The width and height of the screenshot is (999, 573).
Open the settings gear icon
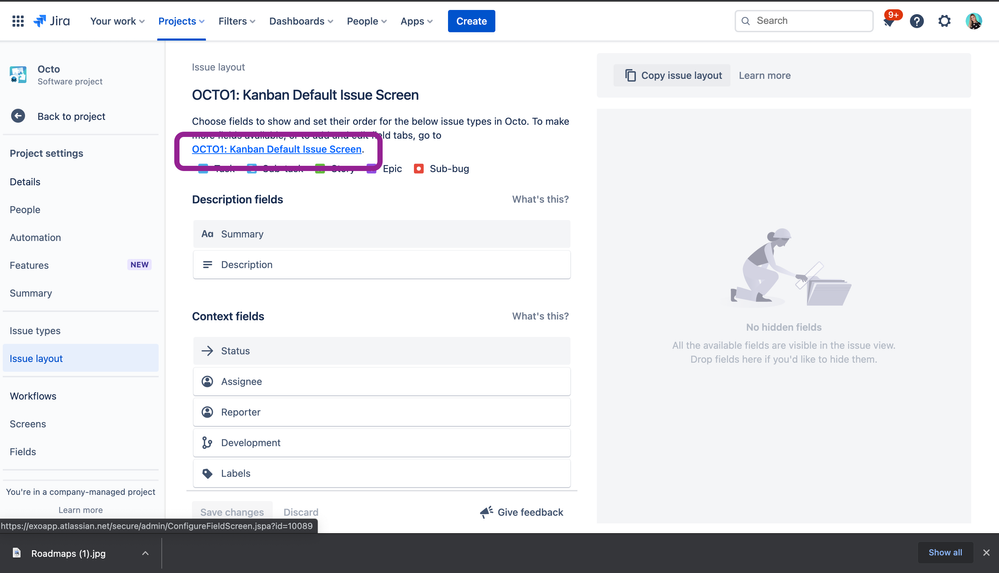click(x=944, y=21)
